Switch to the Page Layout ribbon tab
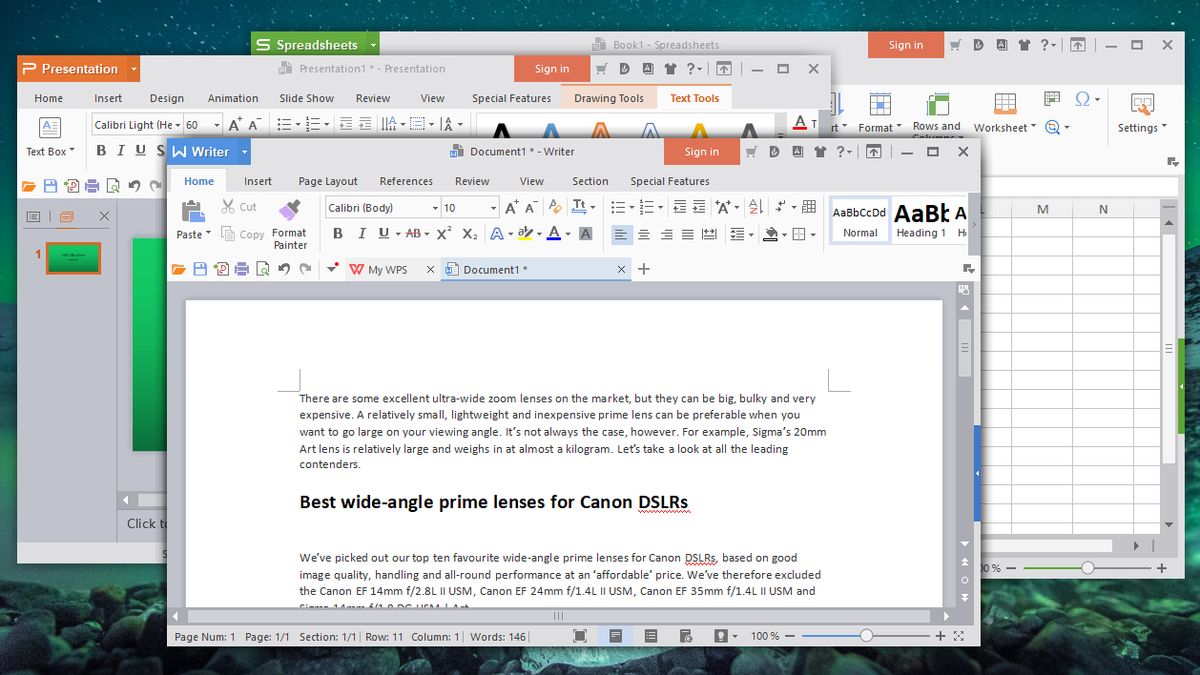Viewport: 1200px width, 675px height. (327, 181)
